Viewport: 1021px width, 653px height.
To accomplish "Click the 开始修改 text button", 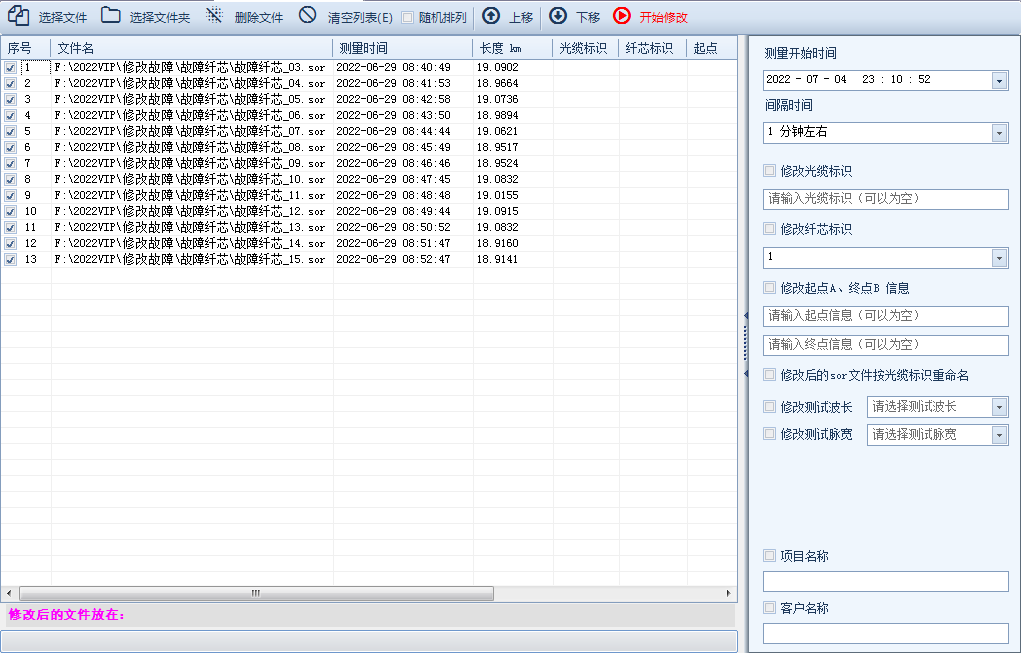I will (664, 17).
